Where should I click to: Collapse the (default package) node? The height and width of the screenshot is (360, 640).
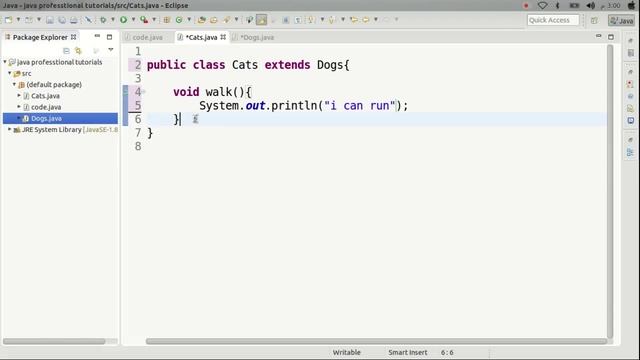coord(14,84)
